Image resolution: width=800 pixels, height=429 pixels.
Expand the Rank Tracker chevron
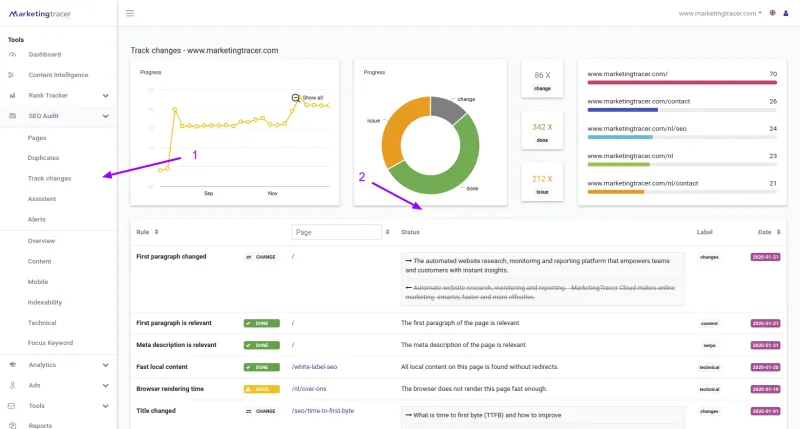point(105,95)
